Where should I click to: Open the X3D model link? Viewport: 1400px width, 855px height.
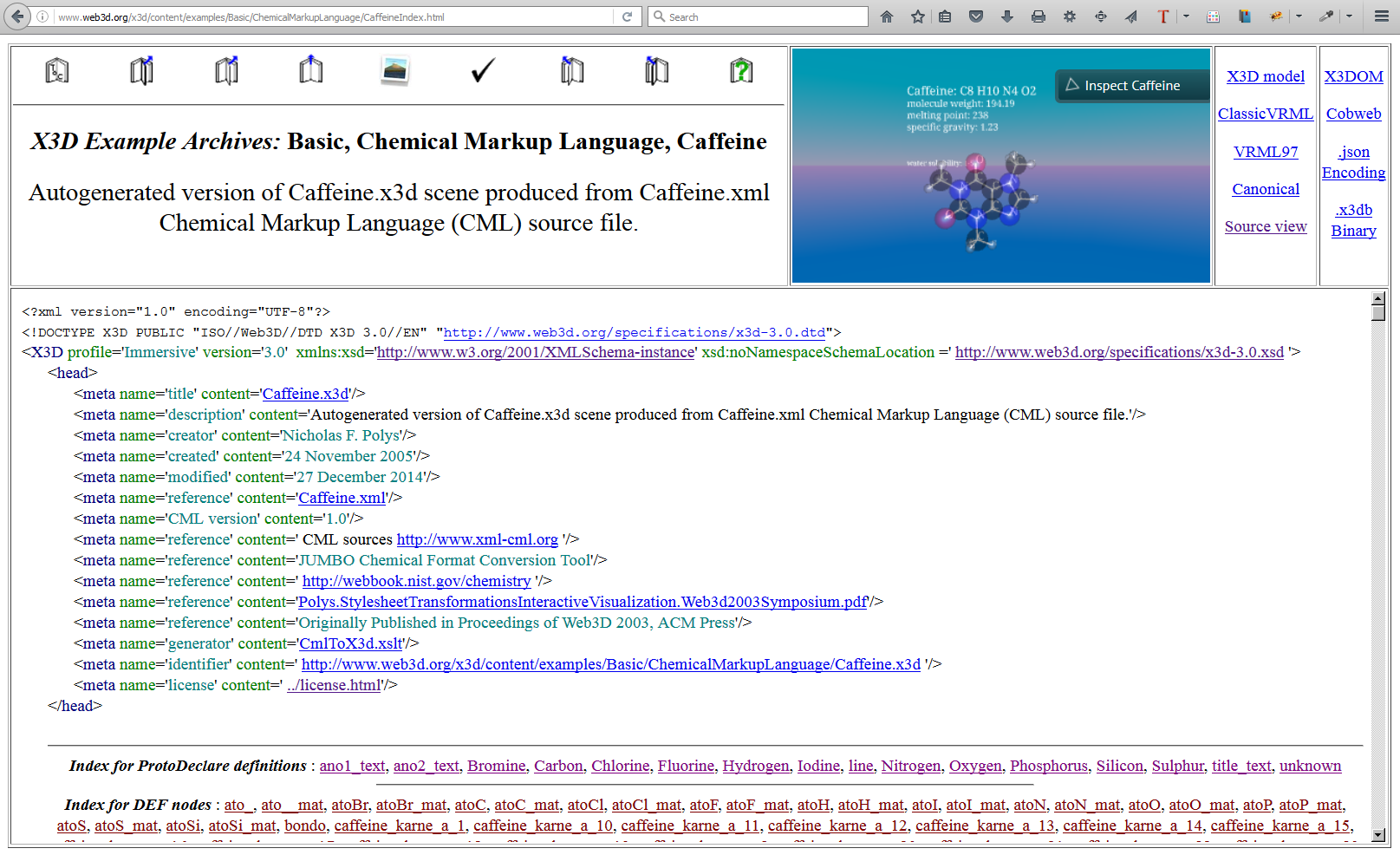[x=1265, y=76]
